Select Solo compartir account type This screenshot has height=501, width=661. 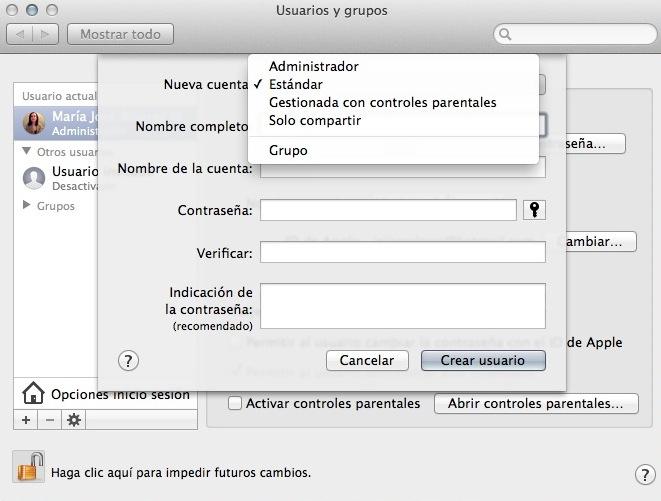pyautogui.click(x=315, y=120)
